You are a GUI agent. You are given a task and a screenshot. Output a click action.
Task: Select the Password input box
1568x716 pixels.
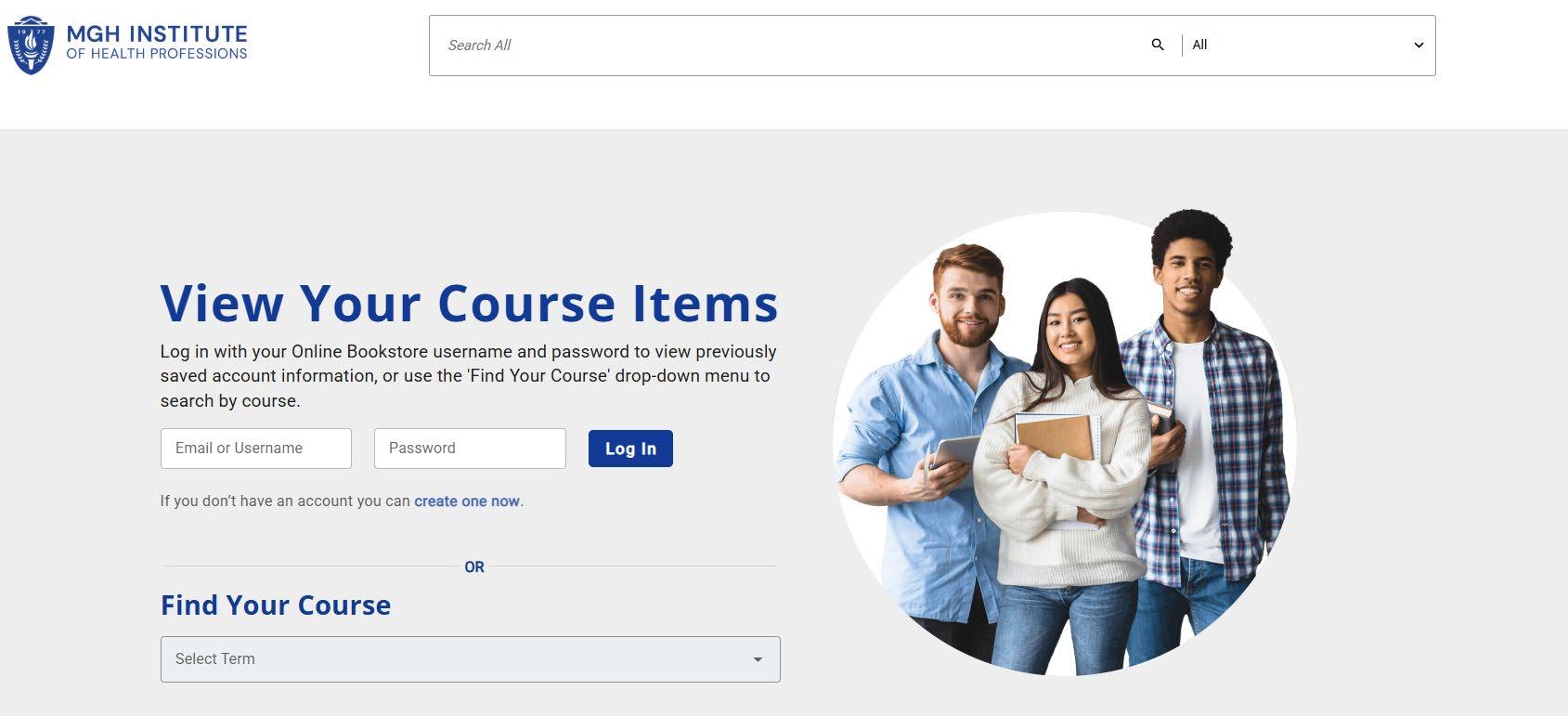pos(470,449)
